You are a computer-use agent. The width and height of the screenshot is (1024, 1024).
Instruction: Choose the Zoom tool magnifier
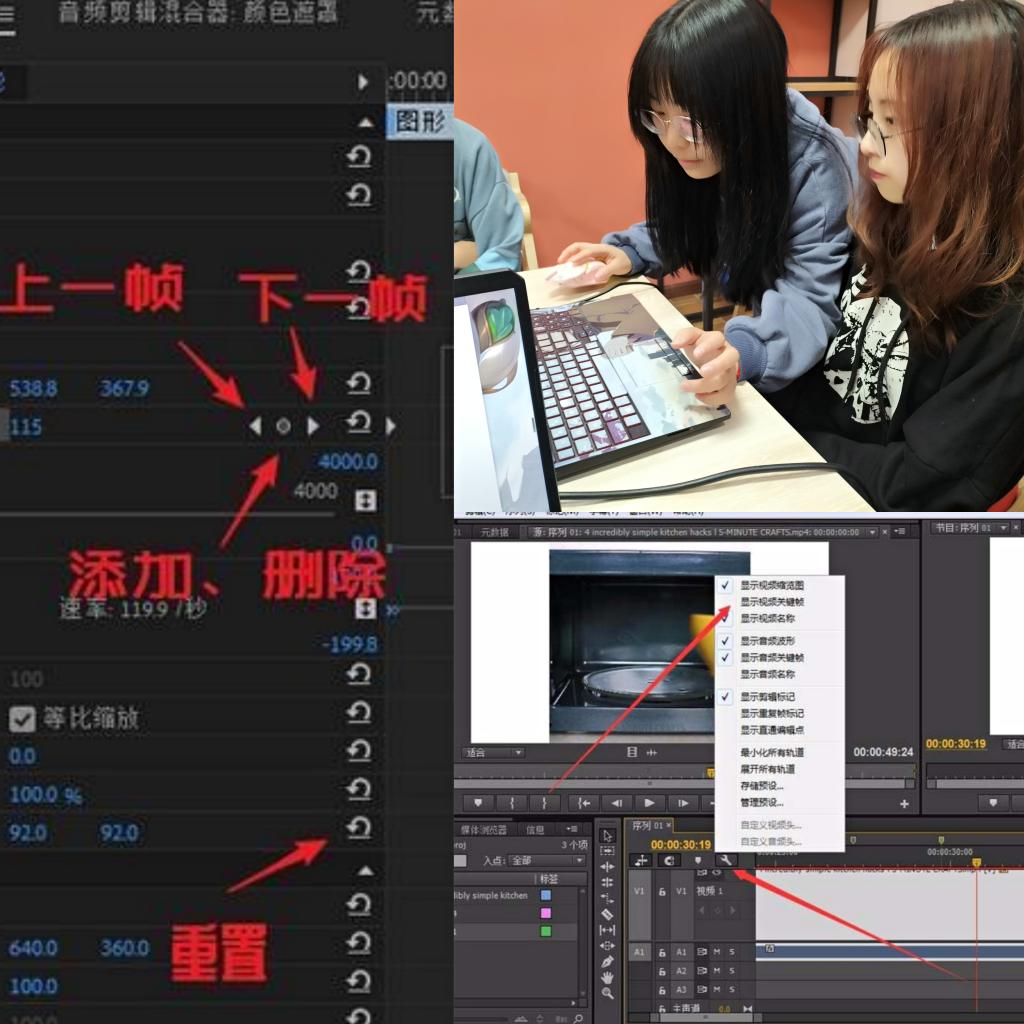coord(607,993)
